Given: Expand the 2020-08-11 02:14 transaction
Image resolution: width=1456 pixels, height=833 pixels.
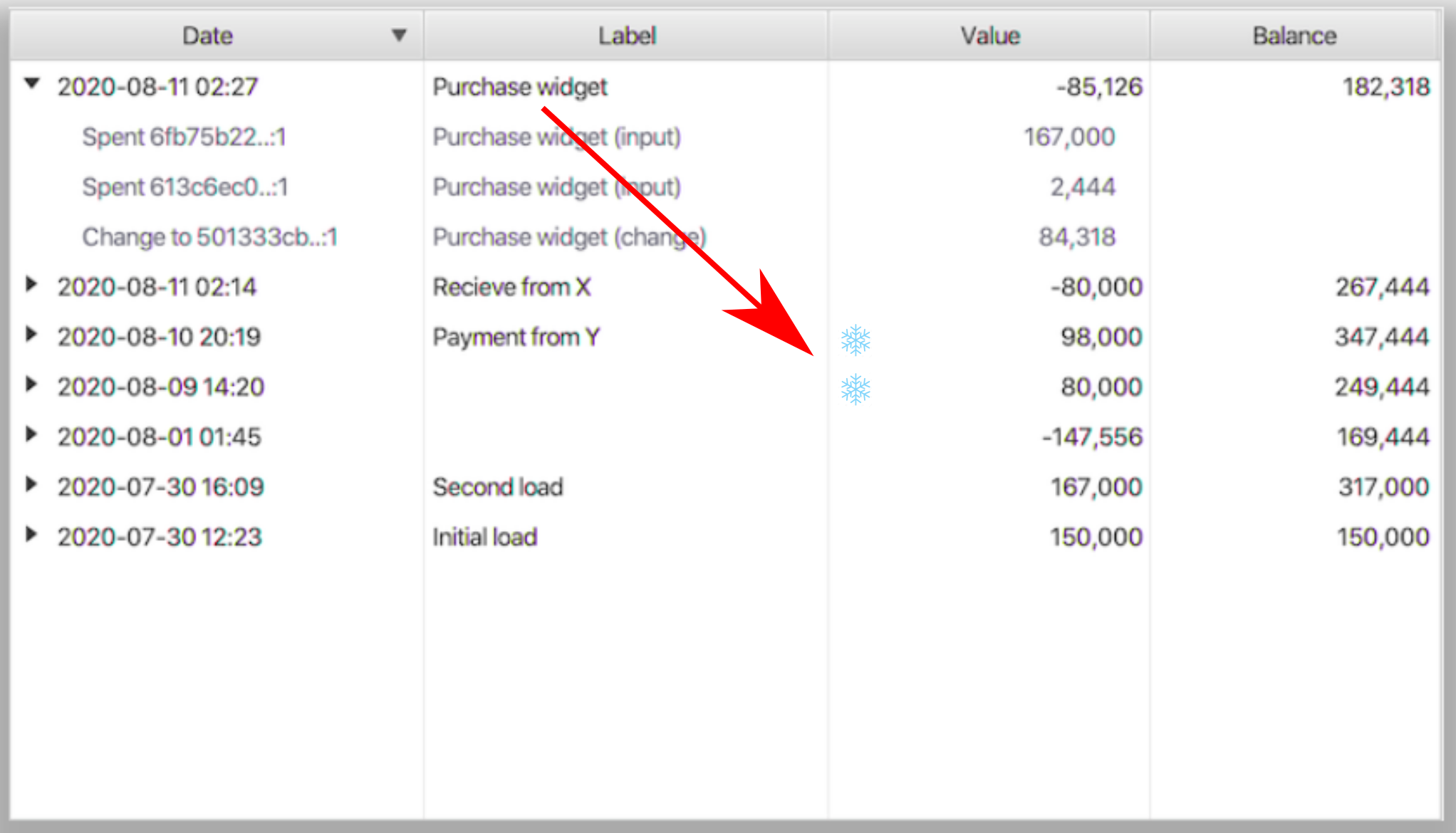Looking at the screenshot, I should pos(31,285).
